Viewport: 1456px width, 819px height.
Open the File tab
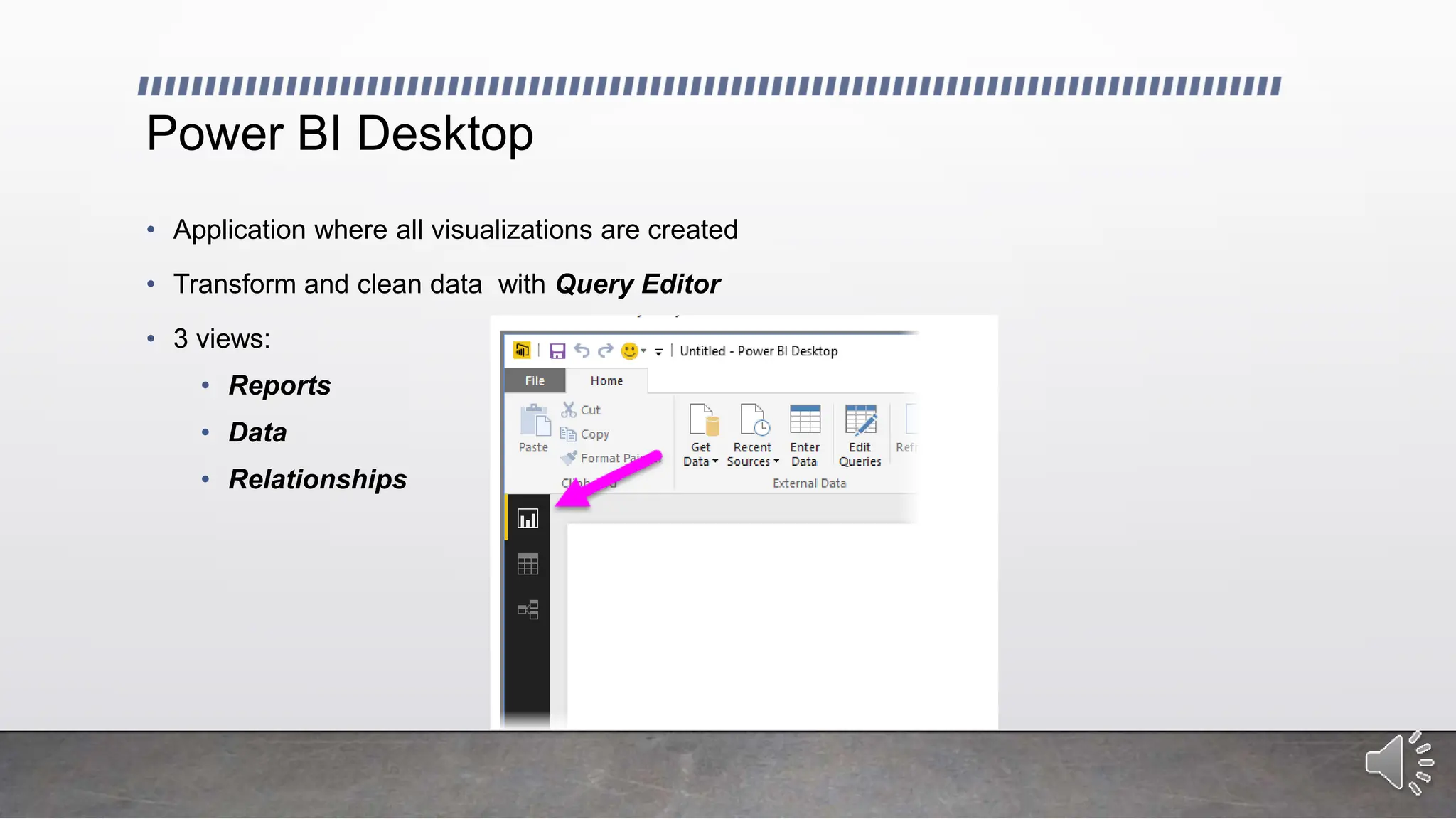[x=535, y=381]
